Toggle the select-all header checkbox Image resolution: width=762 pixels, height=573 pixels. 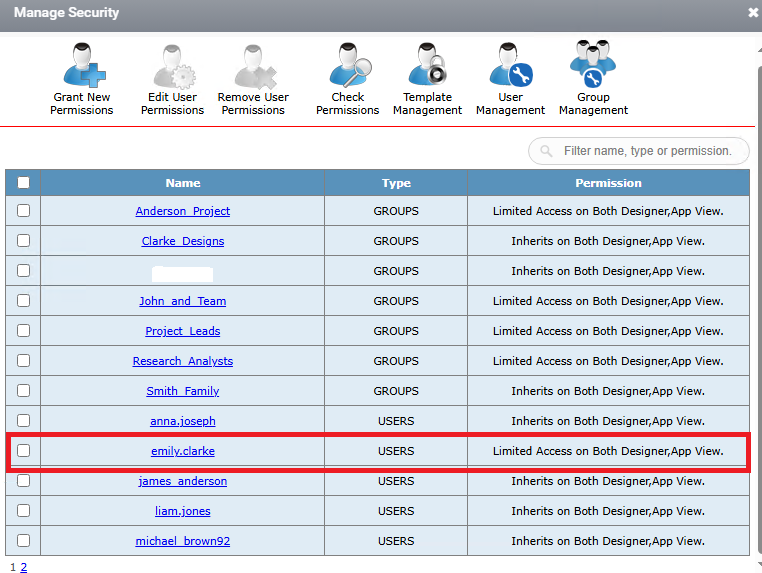click(x=23, y=183)
